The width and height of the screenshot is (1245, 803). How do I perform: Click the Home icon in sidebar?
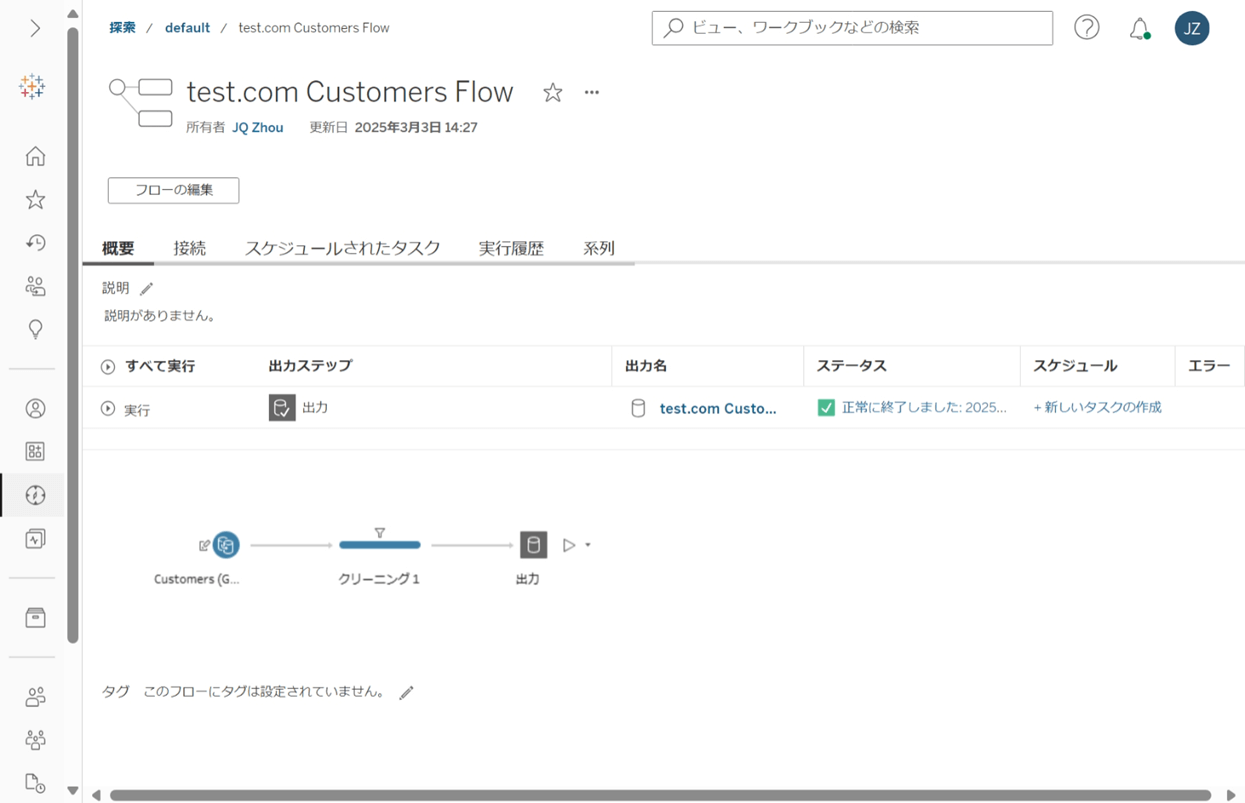35,156
